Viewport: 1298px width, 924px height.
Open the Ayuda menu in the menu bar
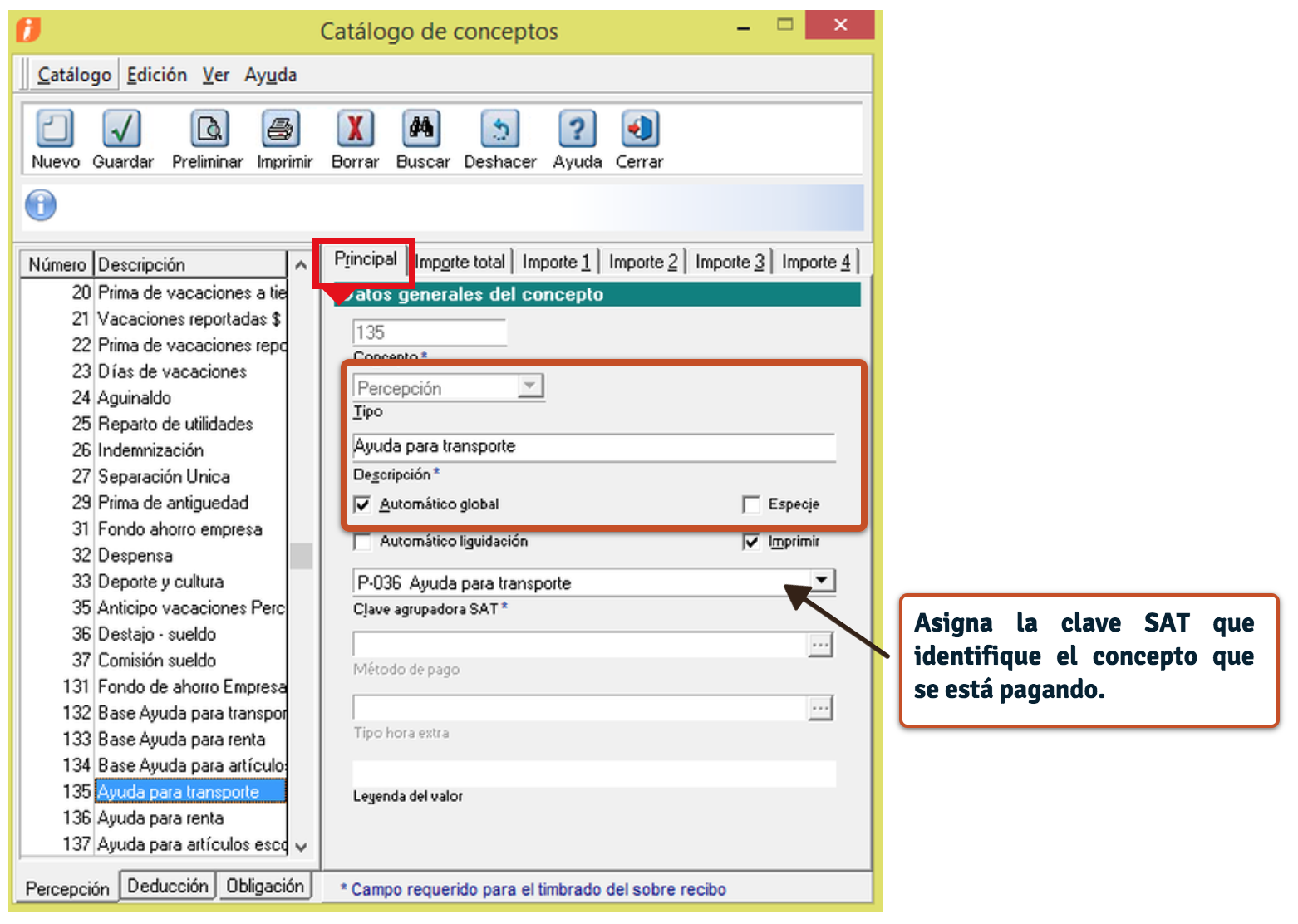click(270, 75)
